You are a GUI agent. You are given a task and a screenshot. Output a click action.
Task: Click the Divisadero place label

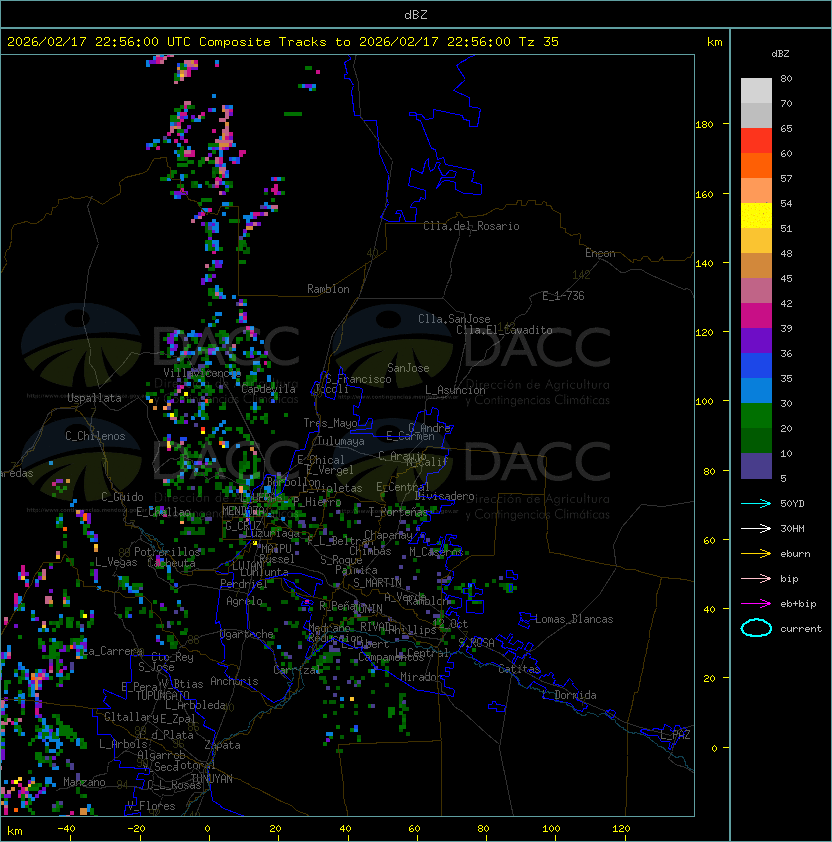tap(445, 496)
